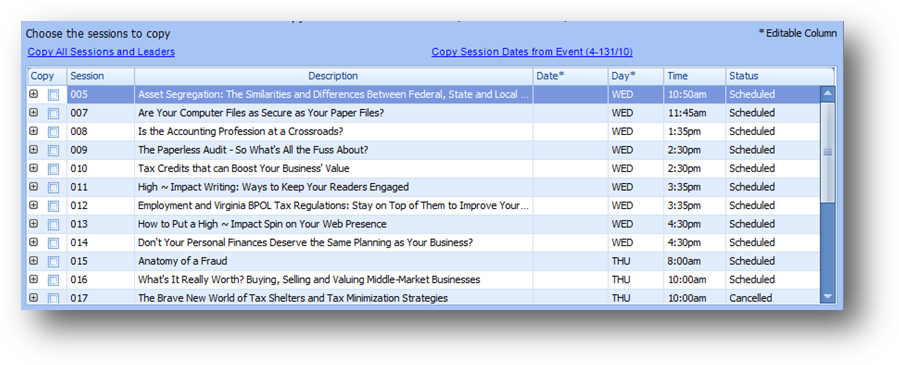The width and height of the screenshot is (899, 365).
Task: Sort by the Description column header
Action: coord(333,76)
